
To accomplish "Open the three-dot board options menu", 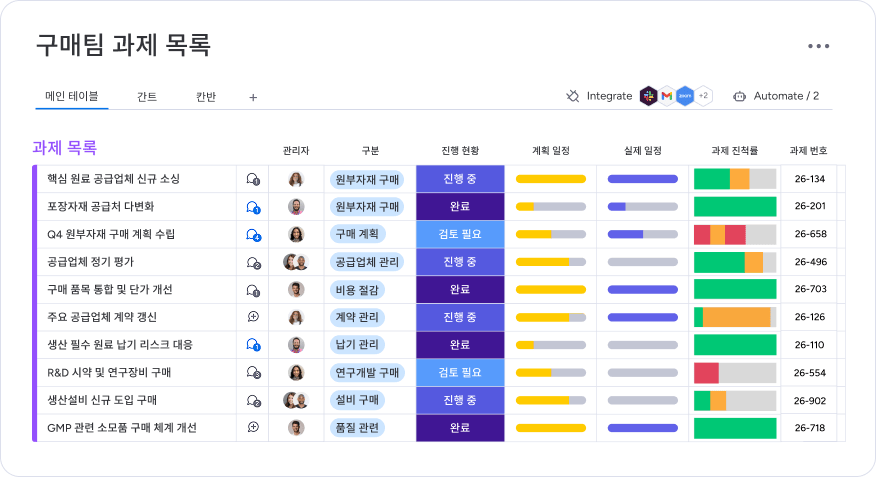I will tap(818, 46).
